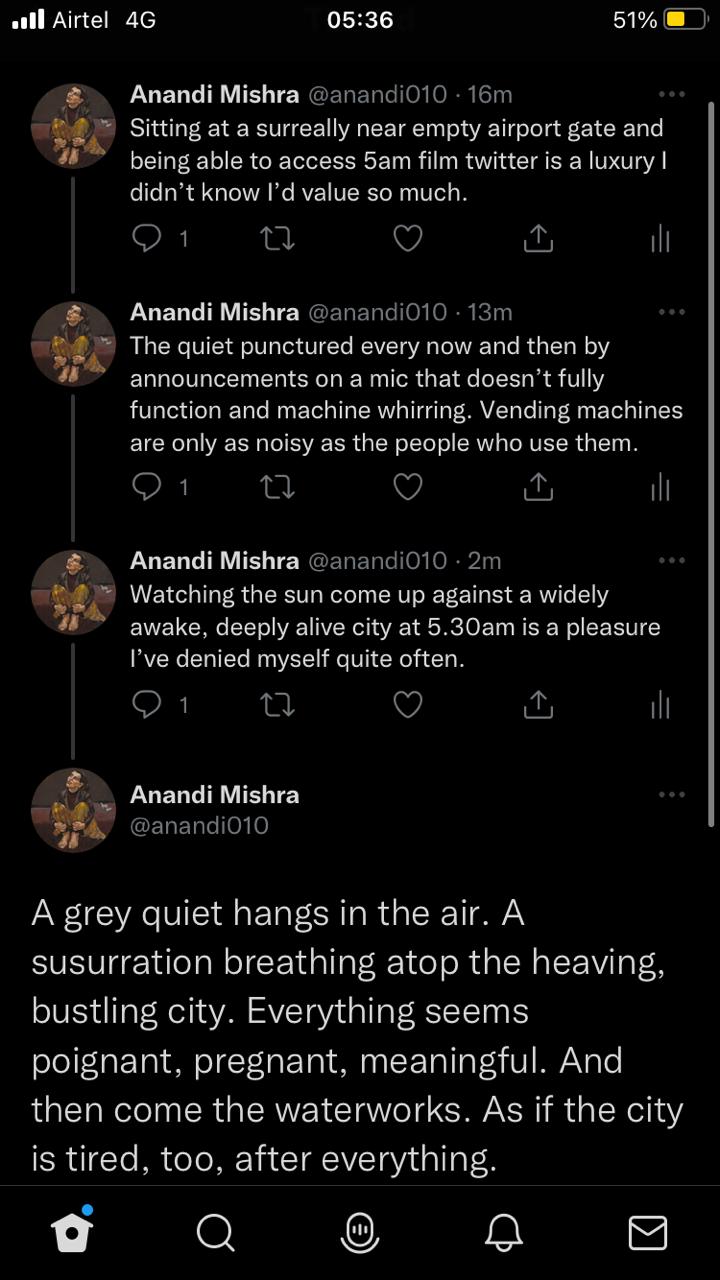
Task: Open the @anandi010 handle on the main tweet
Action: pyautogui.click(x=199, y=826)
